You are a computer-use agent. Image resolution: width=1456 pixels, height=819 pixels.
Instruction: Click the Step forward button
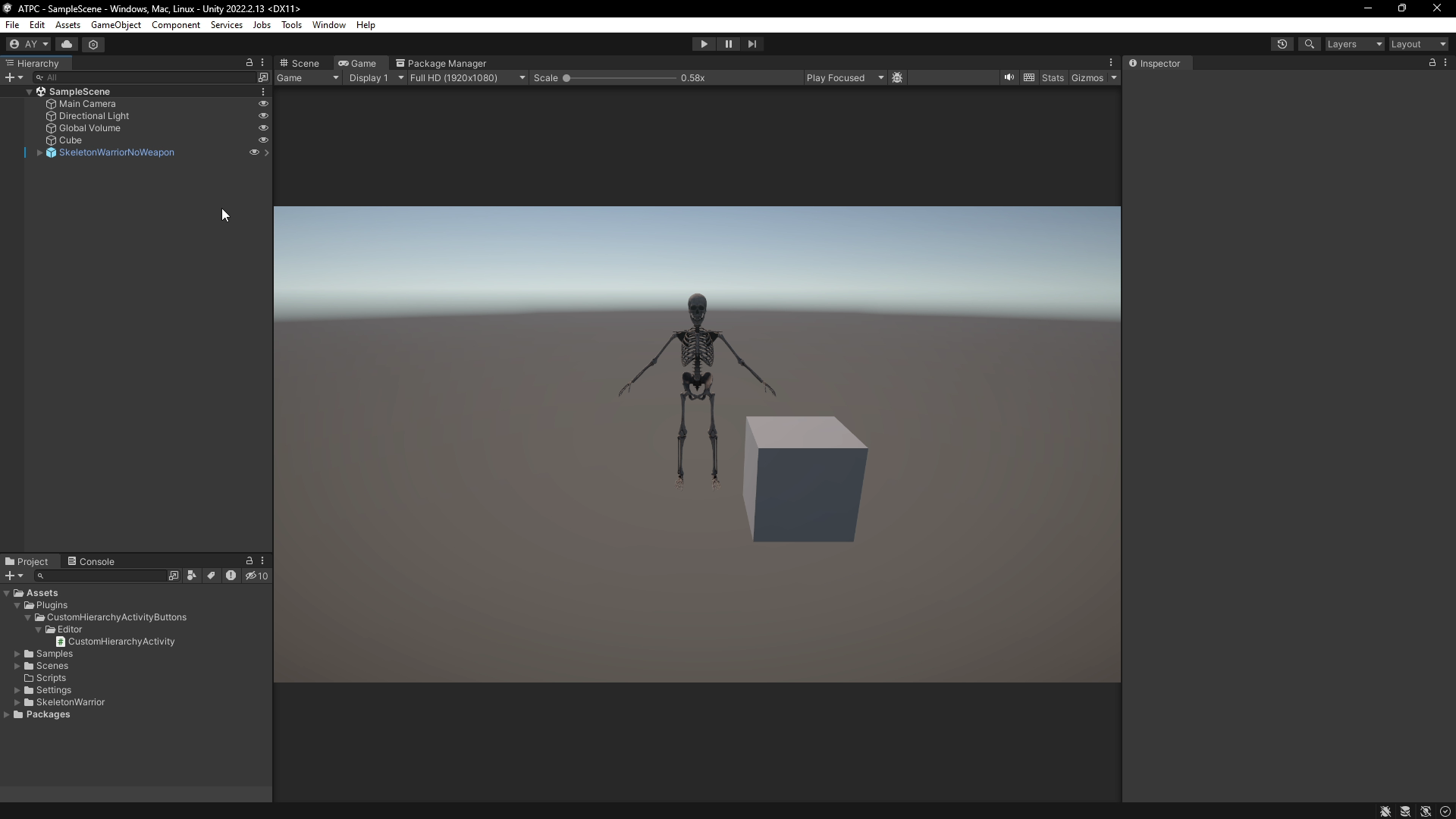752,44
